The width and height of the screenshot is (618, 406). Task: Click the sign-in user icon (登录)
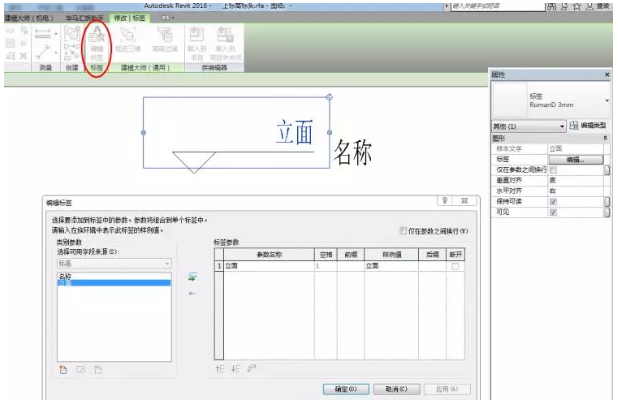[590, 6]
